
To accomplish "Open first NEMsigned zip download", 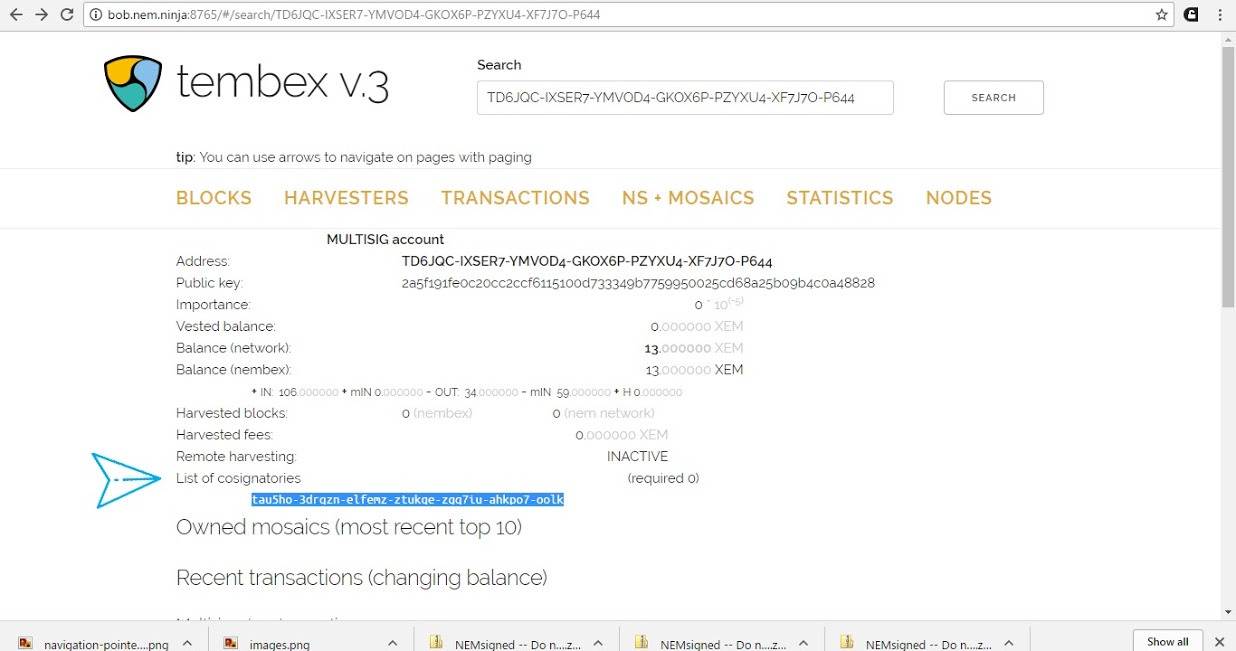I will [518, 644].
